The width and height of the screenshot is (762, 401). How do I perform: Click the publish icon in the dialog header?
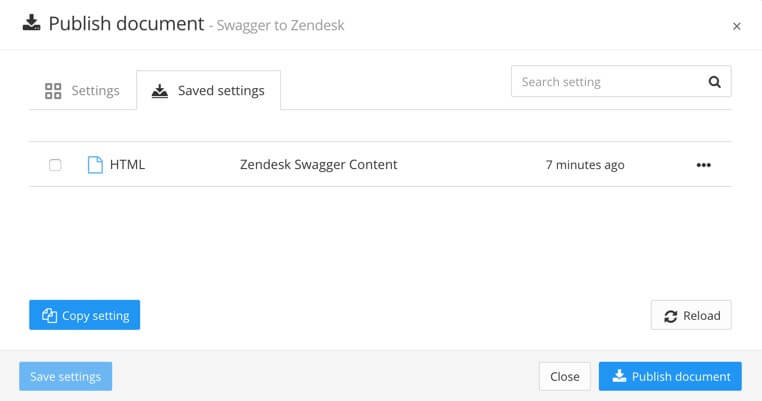[x=31, y=23]
